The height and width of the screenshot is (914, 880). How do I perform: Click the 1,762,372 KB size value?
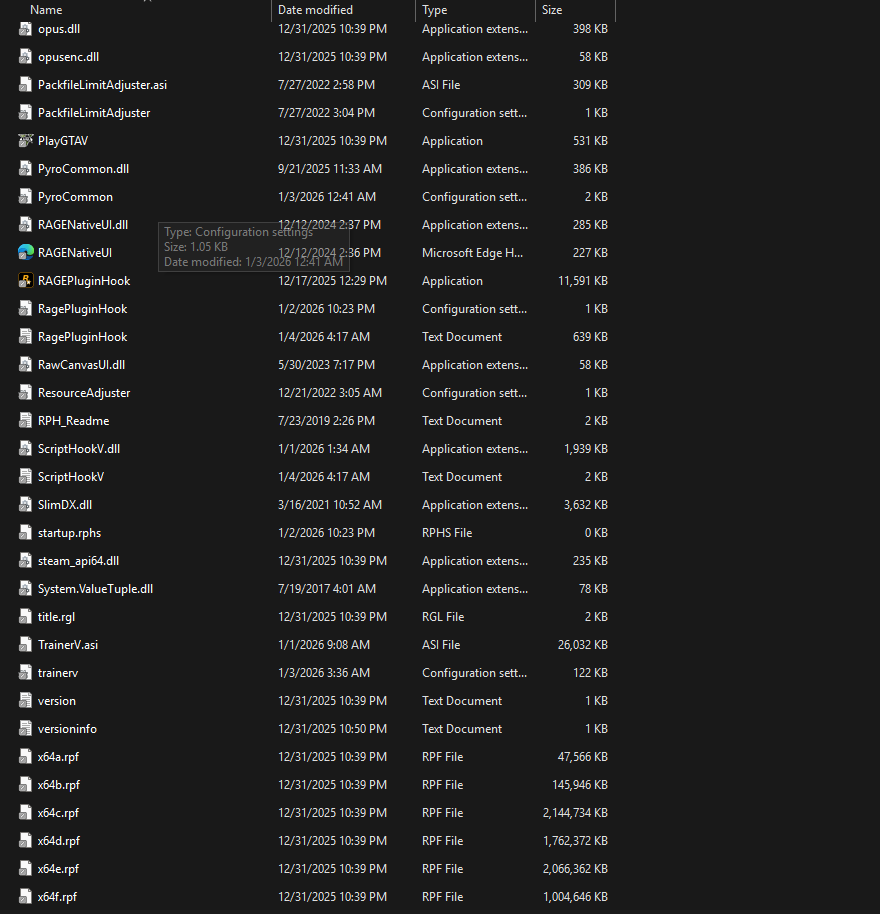pyautogui.click(x=575, y=840)
